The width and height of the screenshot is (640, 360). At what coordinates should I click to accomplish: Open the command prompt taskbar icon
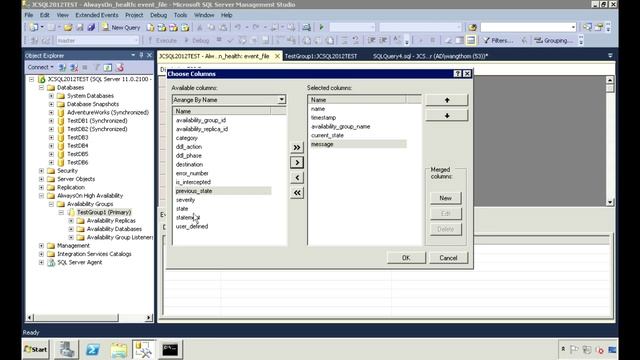pyautogui.click(x=170, y=350)
